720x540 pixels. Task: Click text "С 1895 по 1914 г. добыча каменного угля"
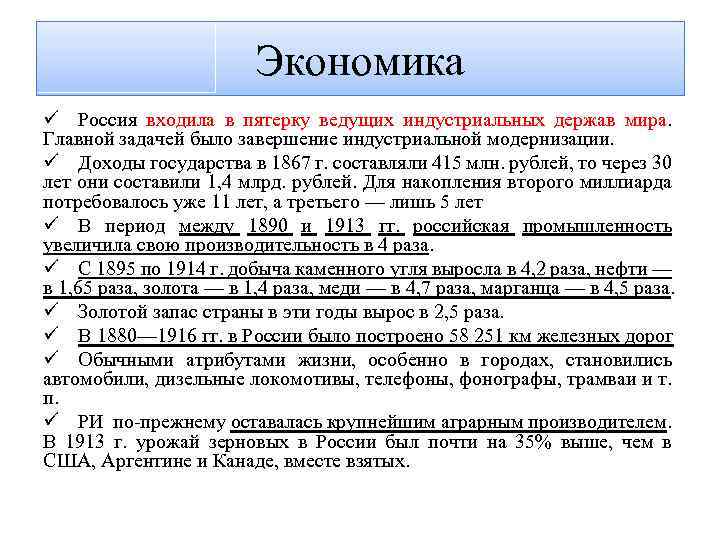coord(253,270)
